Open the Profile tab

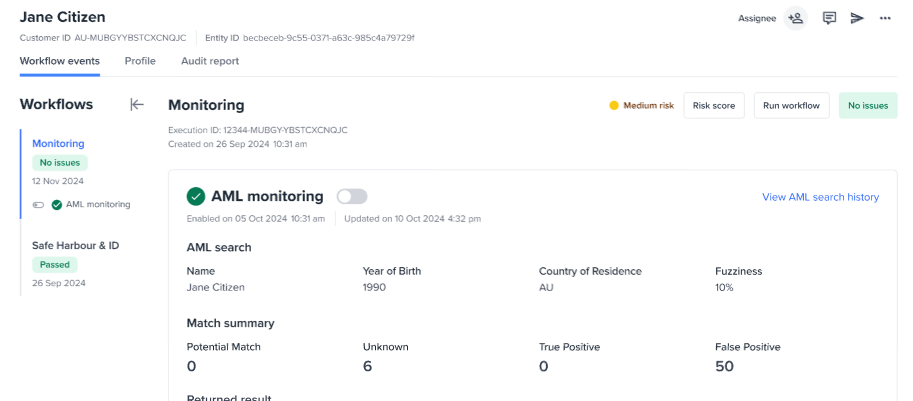[140, 61]
